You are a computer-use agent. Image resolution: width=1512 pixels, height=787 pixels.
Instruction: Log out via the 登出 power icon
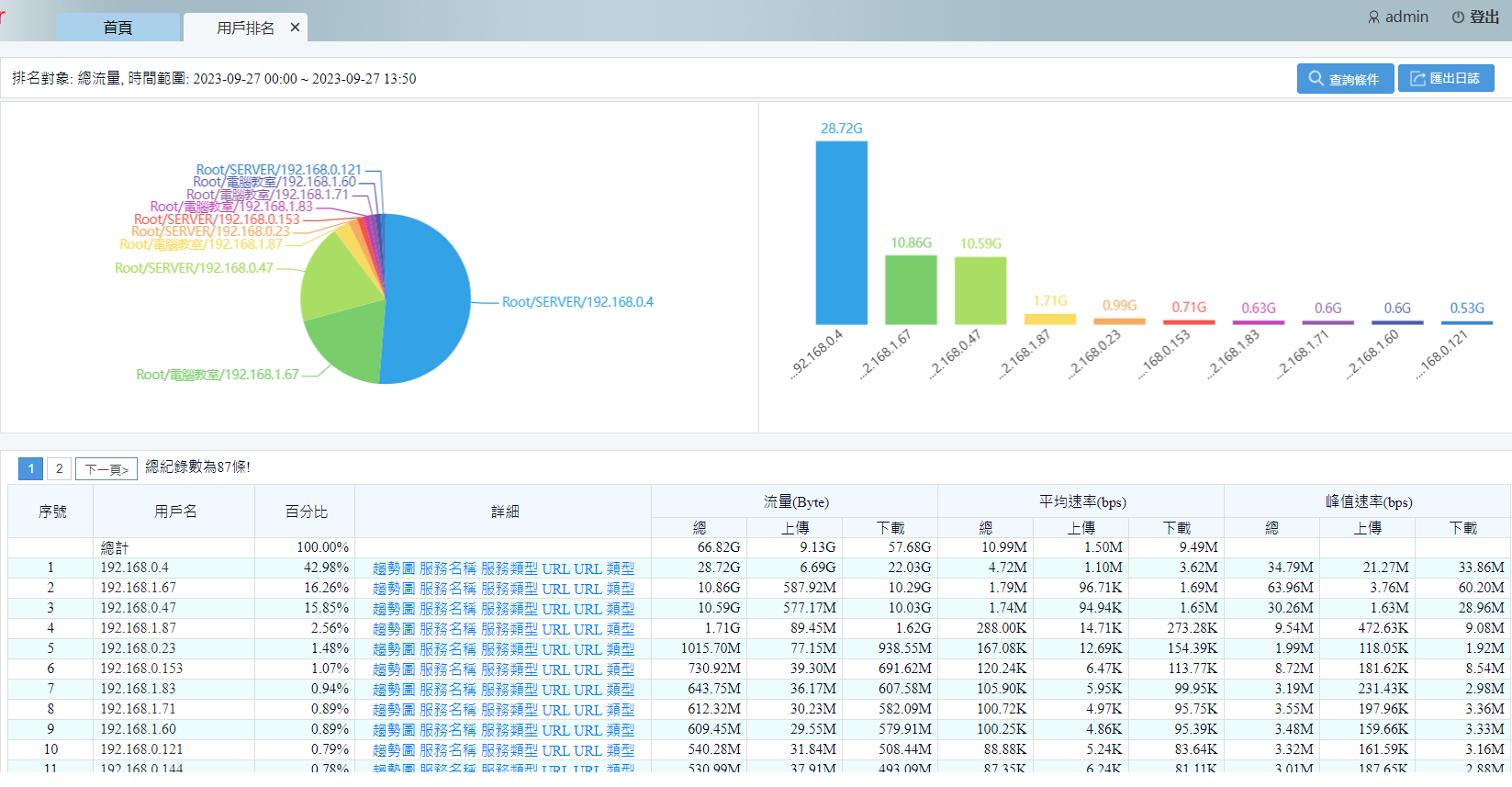point(1458,17)
